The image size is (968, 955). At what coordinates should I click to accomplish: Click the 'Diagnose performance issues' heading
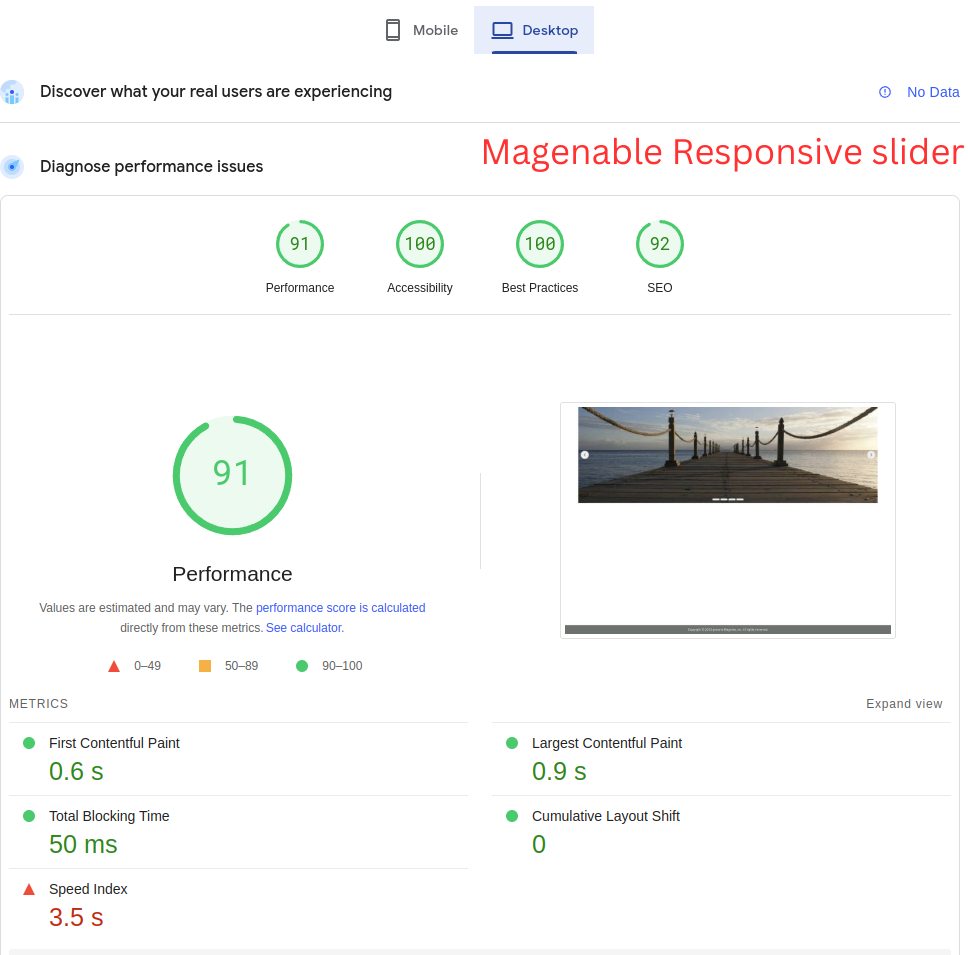(x=151, y=166)
